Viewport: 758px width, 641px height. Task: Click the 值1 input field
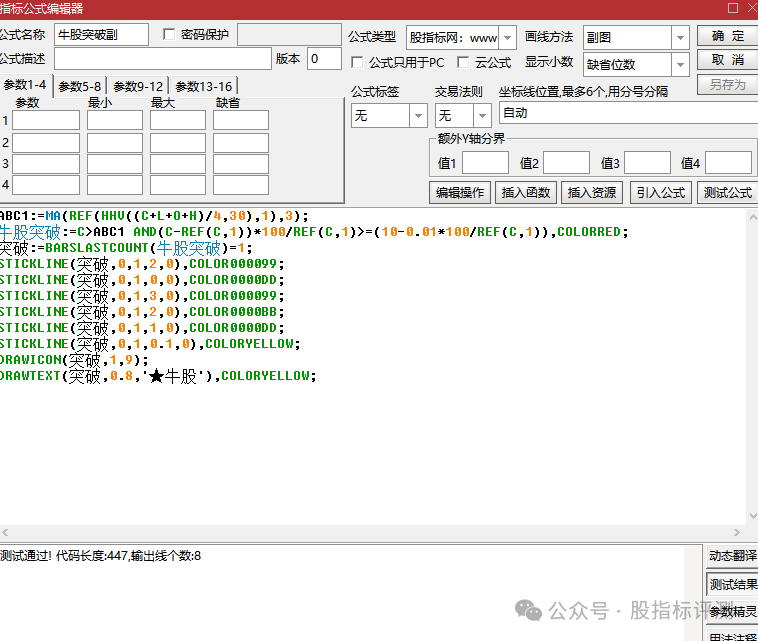(x=485, y=163)
